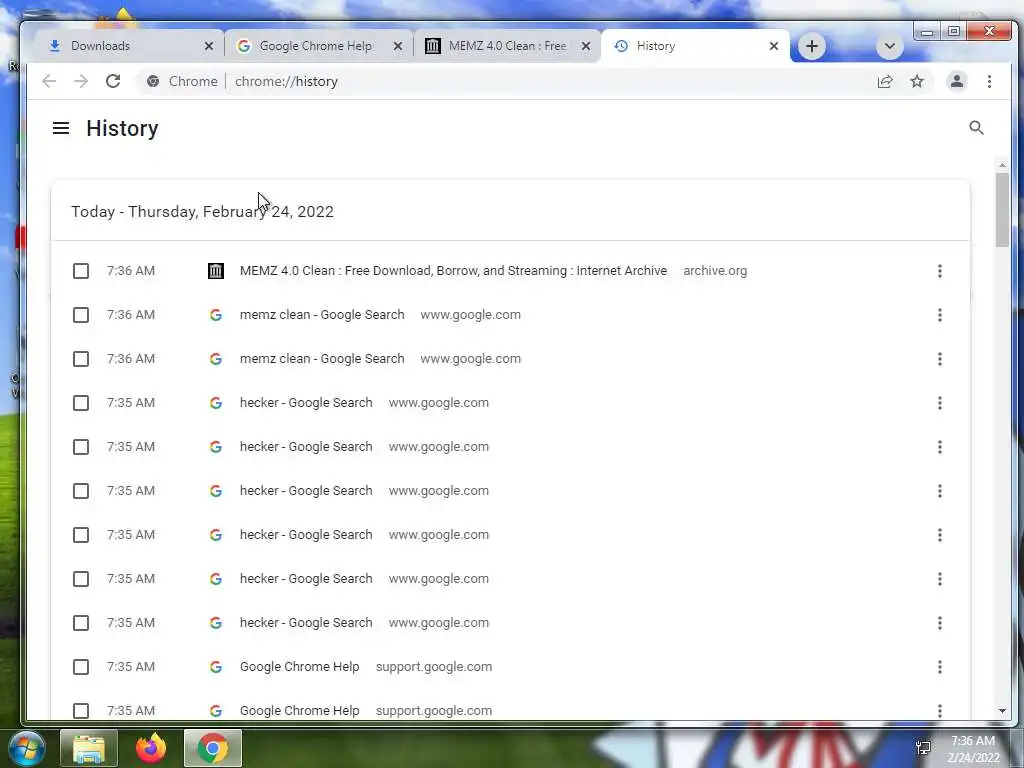This screenshot has height=768, width=1024.
Task: Close the MEMZ 4.0 Clean tab
Action: click(x=586, y=46)
